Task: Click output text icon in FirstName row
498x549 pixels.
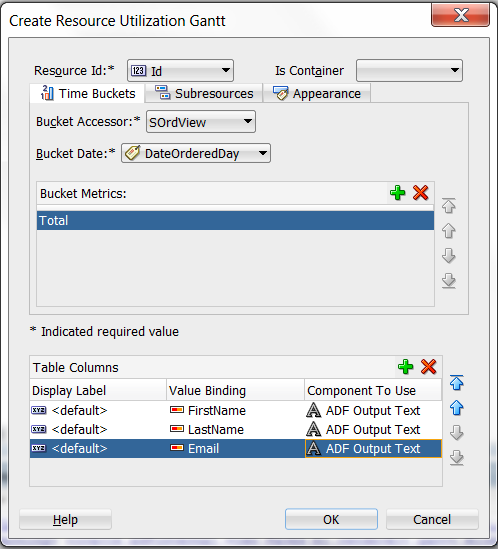Action: [314, 410]
